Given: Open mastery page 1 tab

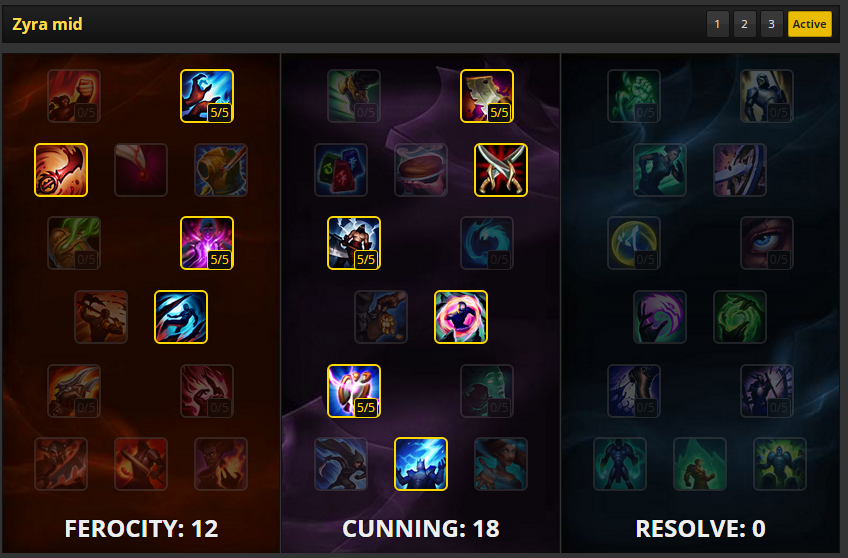Looking at the screenshot, I should pyautogui.click(x=718, y=24).
